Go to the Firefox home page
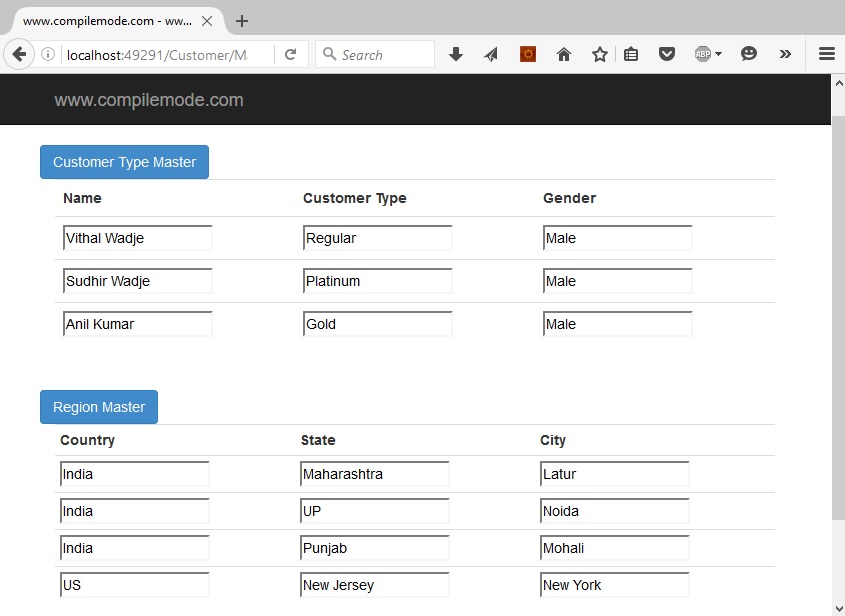Screen dimensions: 845x616 [x=564, y=55]
